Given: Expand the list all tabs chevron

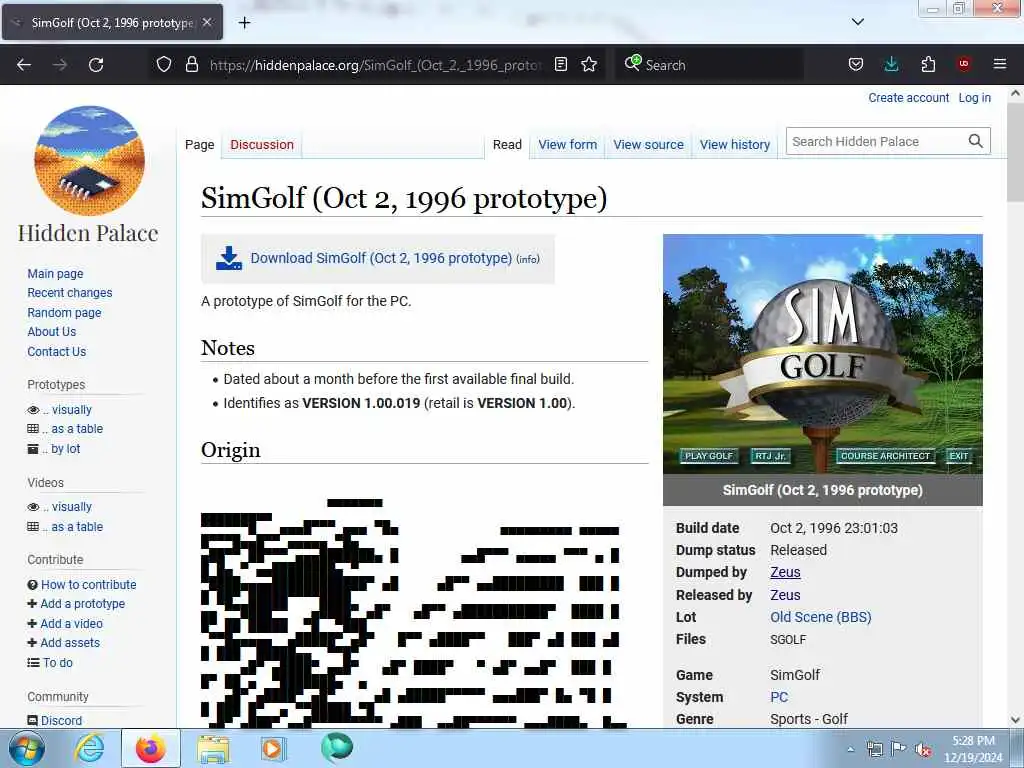Looking at the screenshot, I should [x=858, y=22].
